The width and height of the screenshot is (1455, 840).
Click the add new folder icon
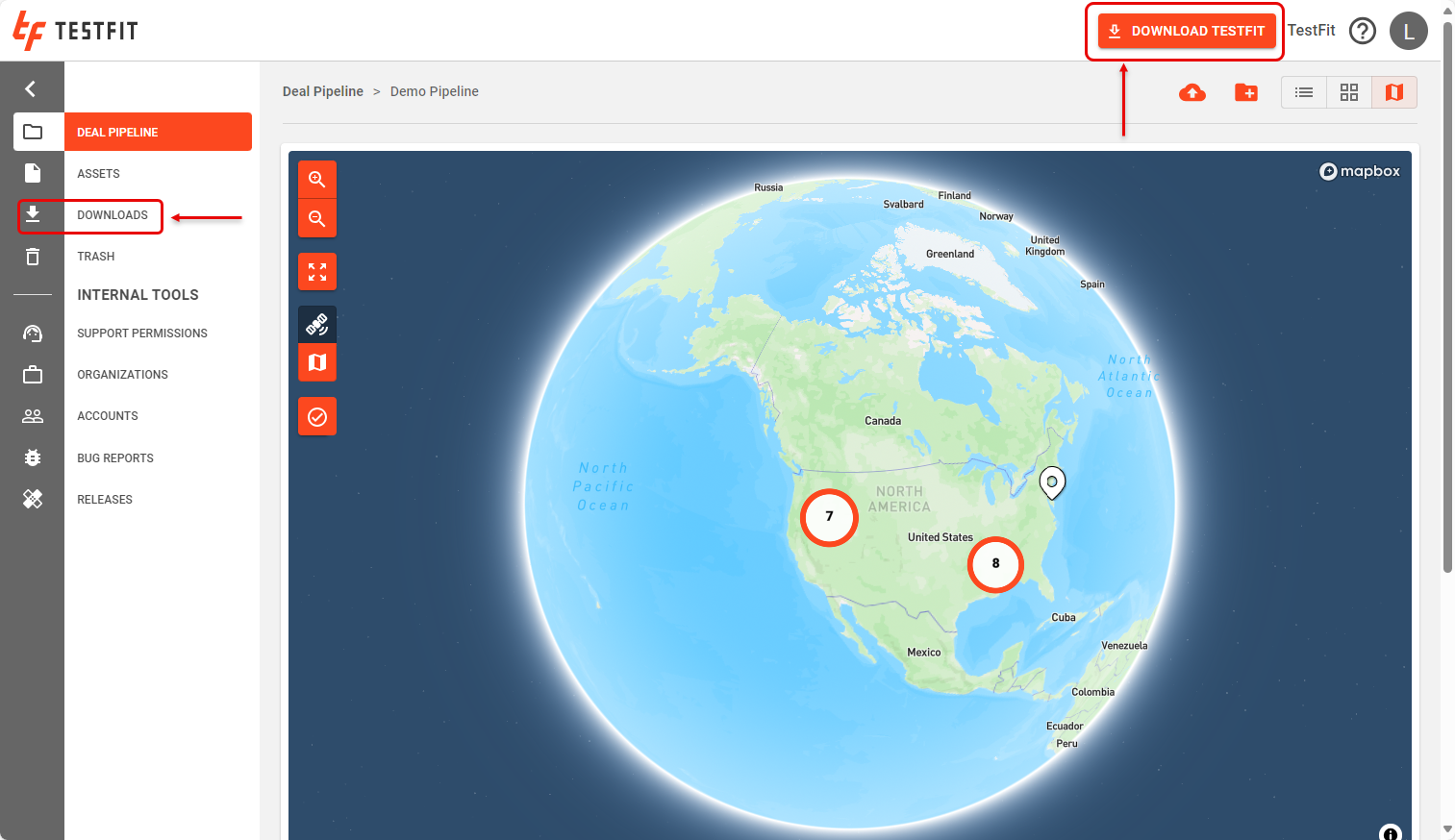1246,92
